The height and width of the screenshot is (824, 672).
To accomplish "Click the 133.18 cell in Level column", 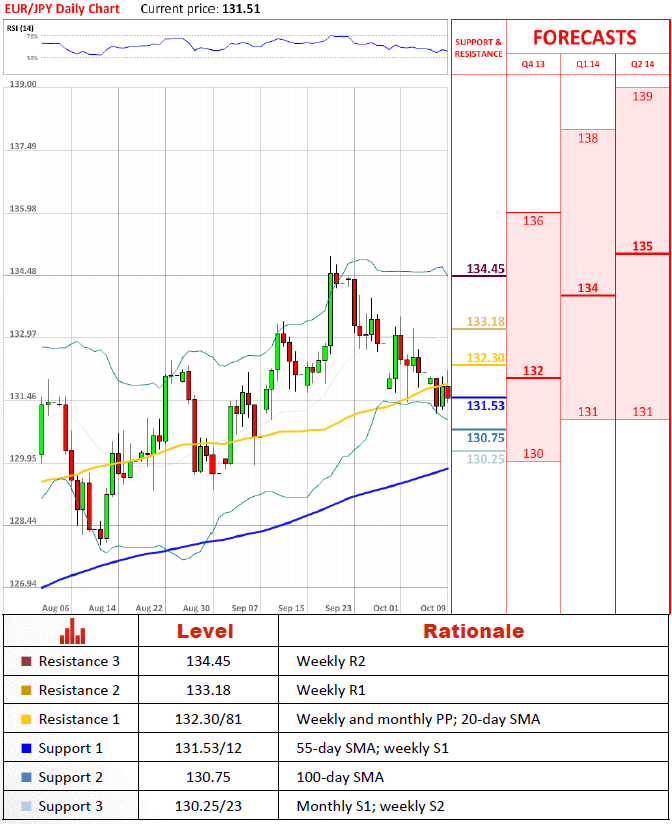I will point(208,690).
